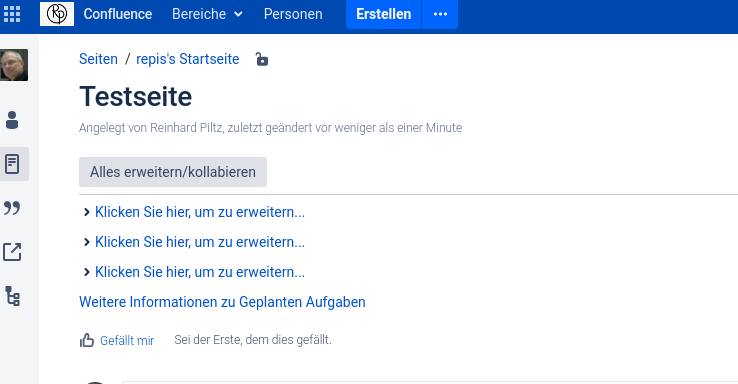Open the page tree icon in the sidebar
The image size is (738, 384).
(x=12, y=296)
